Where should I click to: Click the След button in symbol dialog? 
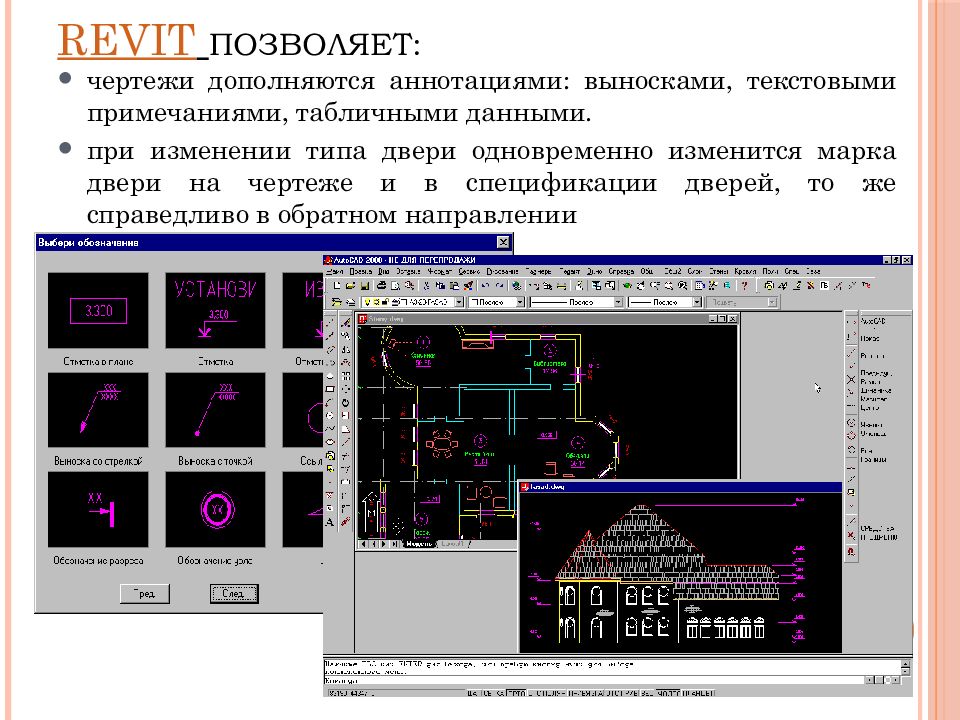point(233,593)
